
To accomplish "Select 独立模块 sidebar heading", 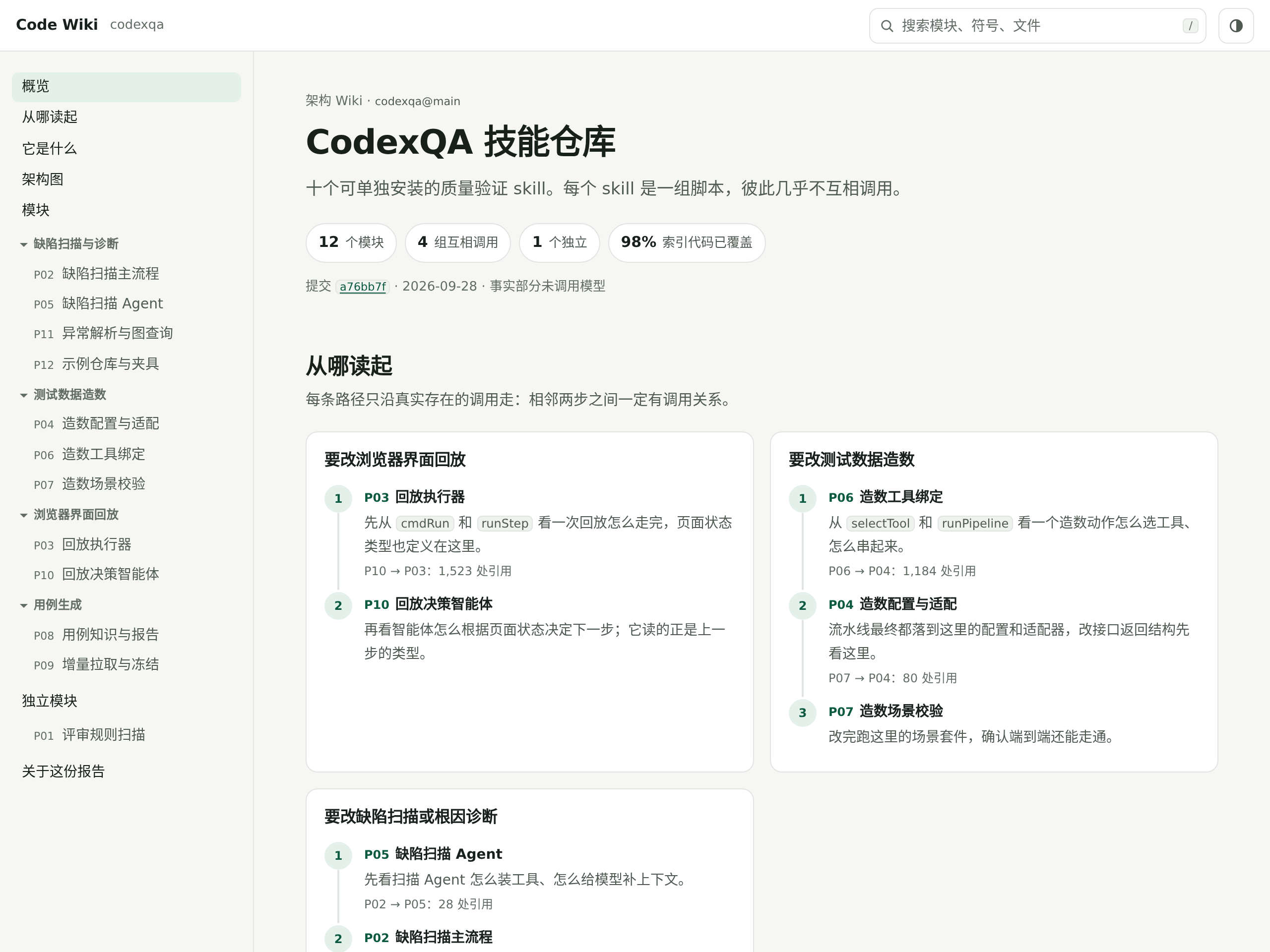I will tap(50, 701).
